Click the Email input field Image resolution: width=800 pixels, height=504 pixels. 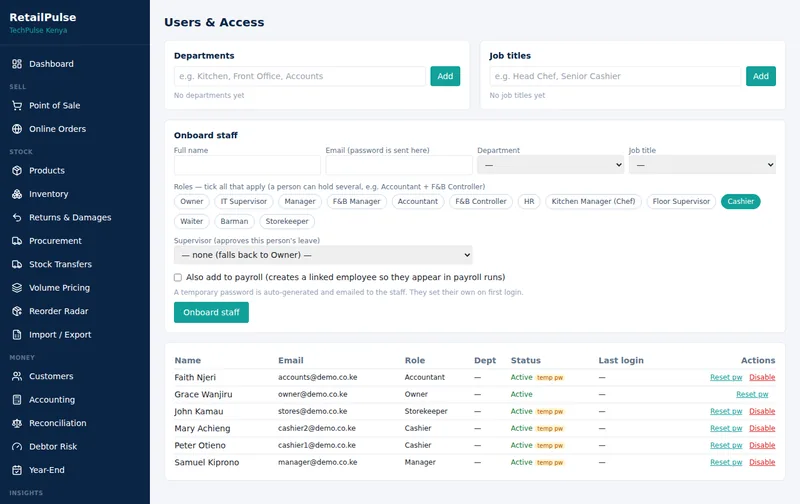pos(399,165)
